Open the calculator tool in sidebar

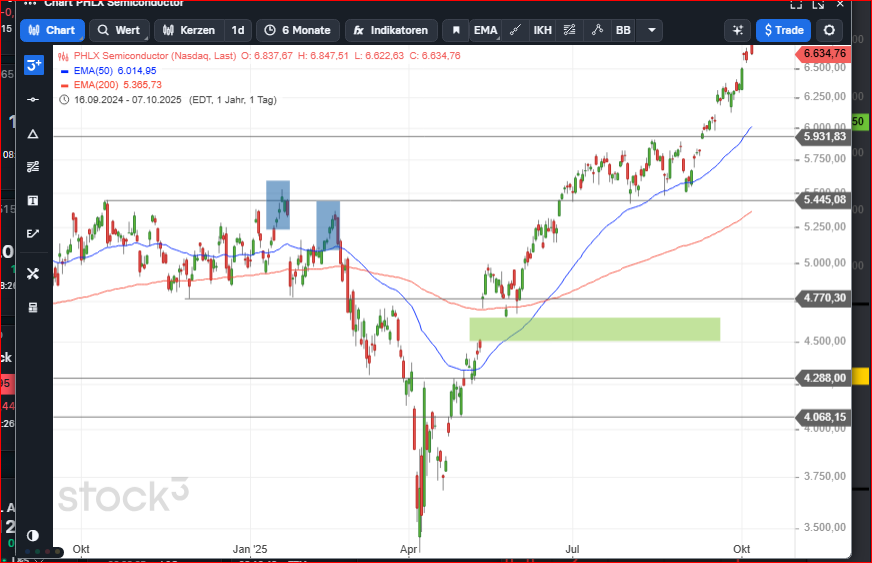33,307
